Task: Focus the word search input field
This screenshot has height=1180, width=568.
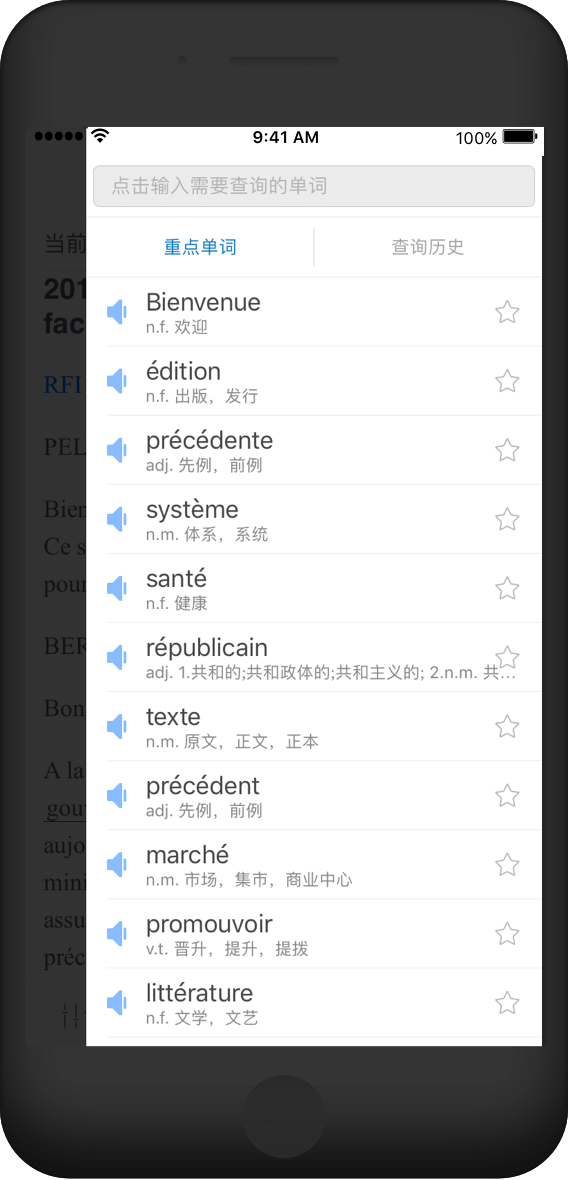Action: tap(314, 186)
